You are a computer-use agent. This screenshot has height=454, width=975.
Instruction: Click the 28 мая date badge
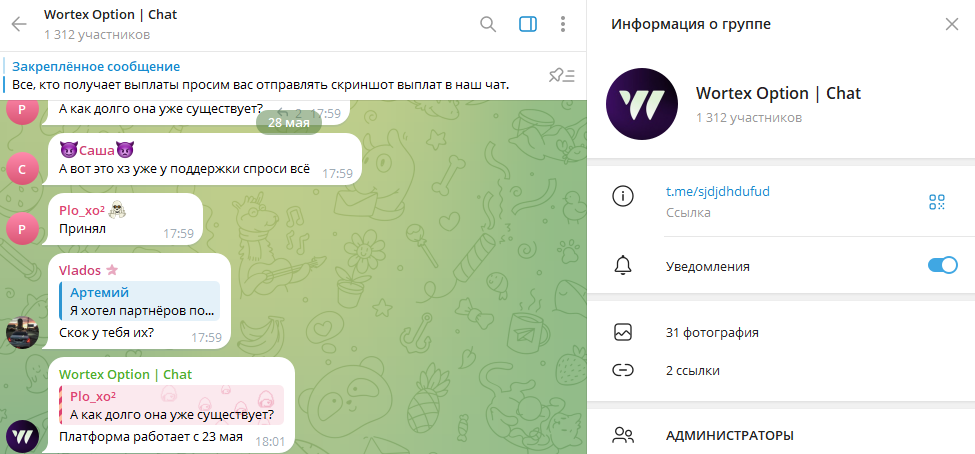coord(289,123)
